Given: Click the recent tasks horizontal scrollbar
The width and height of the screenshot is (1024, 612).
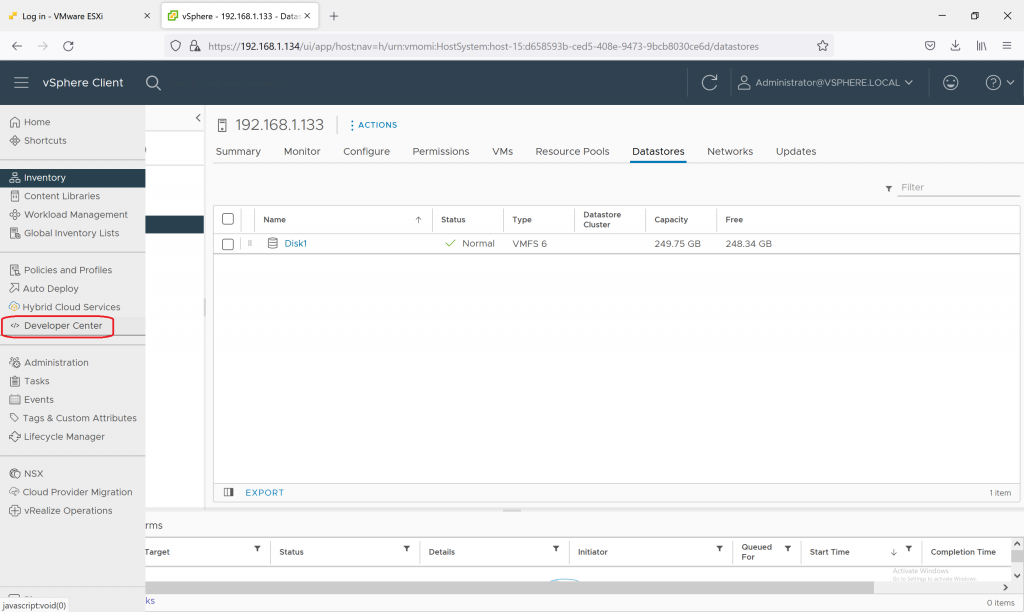Looking at the screenshot, I should [509, 588].
